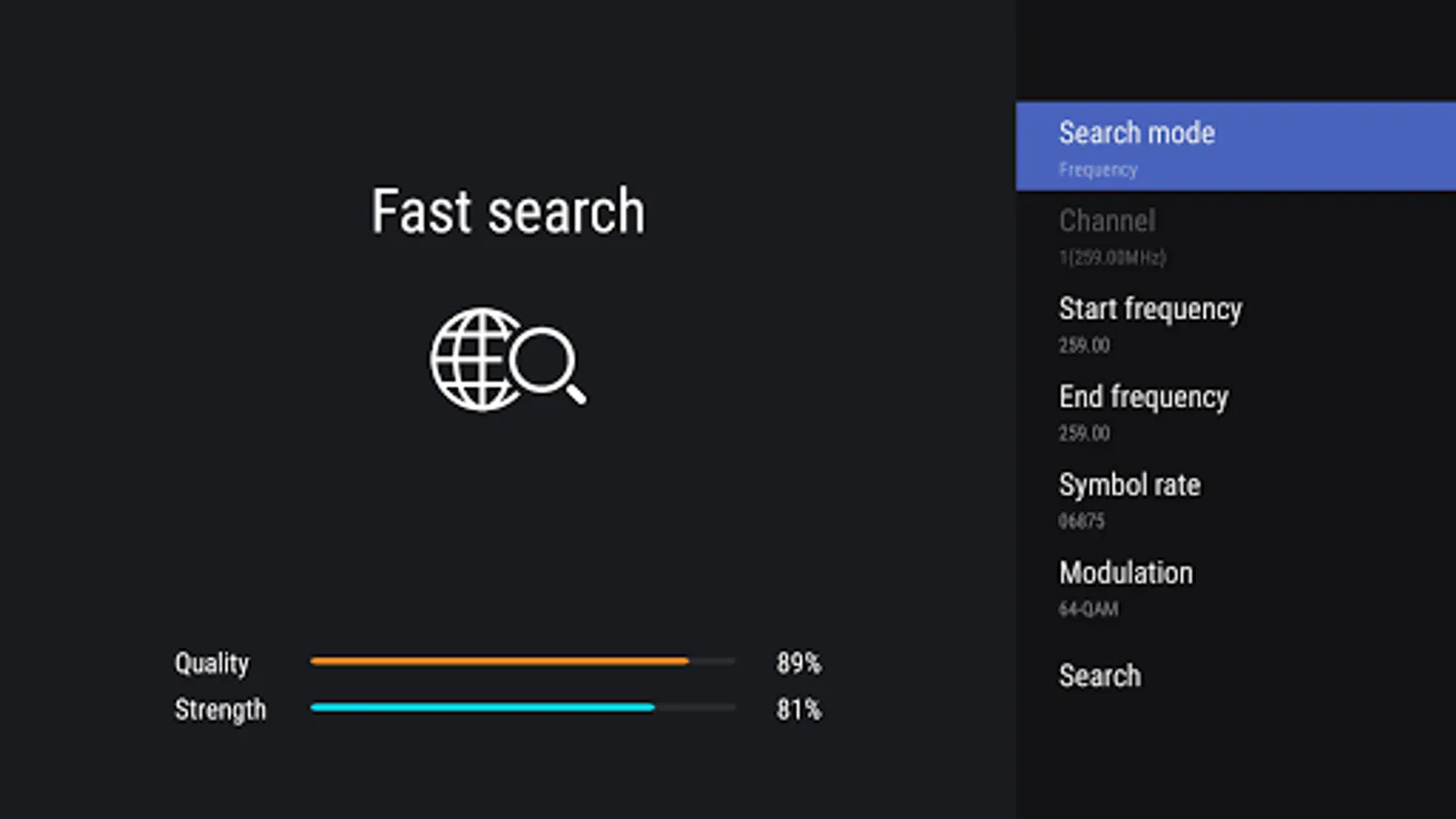
Task: Click the 89% quality percentage
Action: pos(798,663)
